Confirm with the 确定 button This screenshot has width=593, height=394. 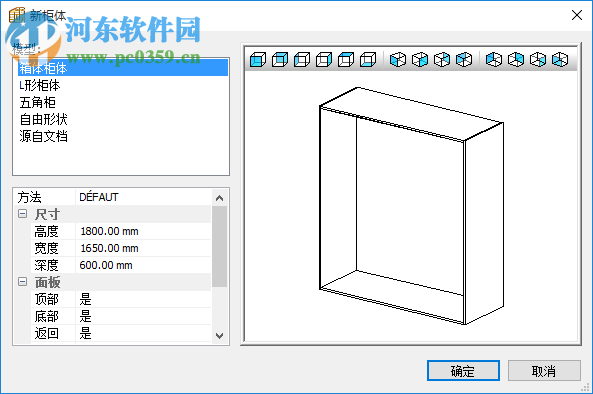[463, 371]
